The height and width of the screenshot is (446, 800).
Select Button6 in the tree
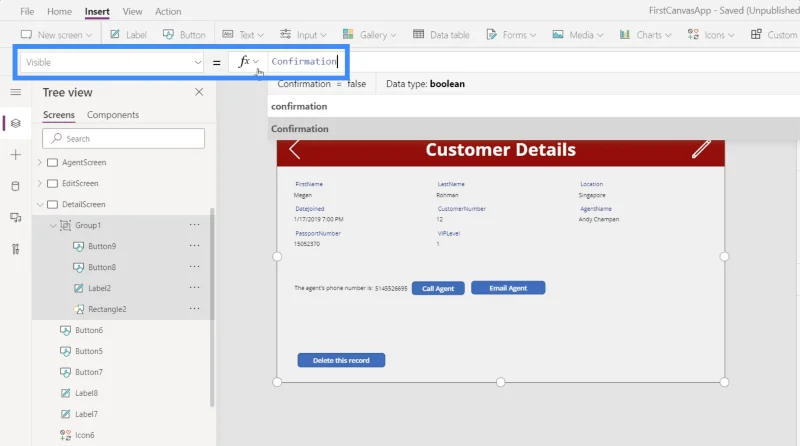(89, 330)
